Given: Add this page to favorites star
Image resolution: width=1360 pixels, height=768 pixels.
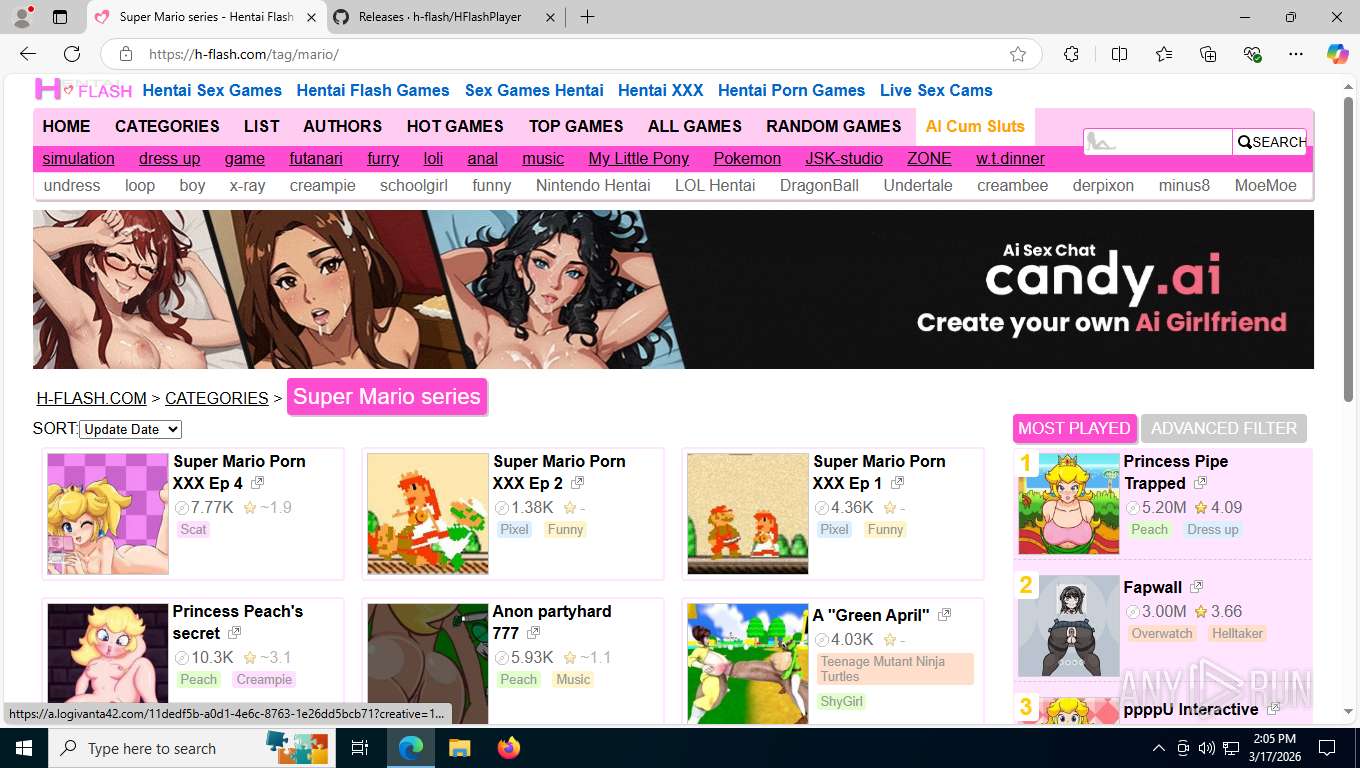Looking at the screenshot, I should (1018, 54).
